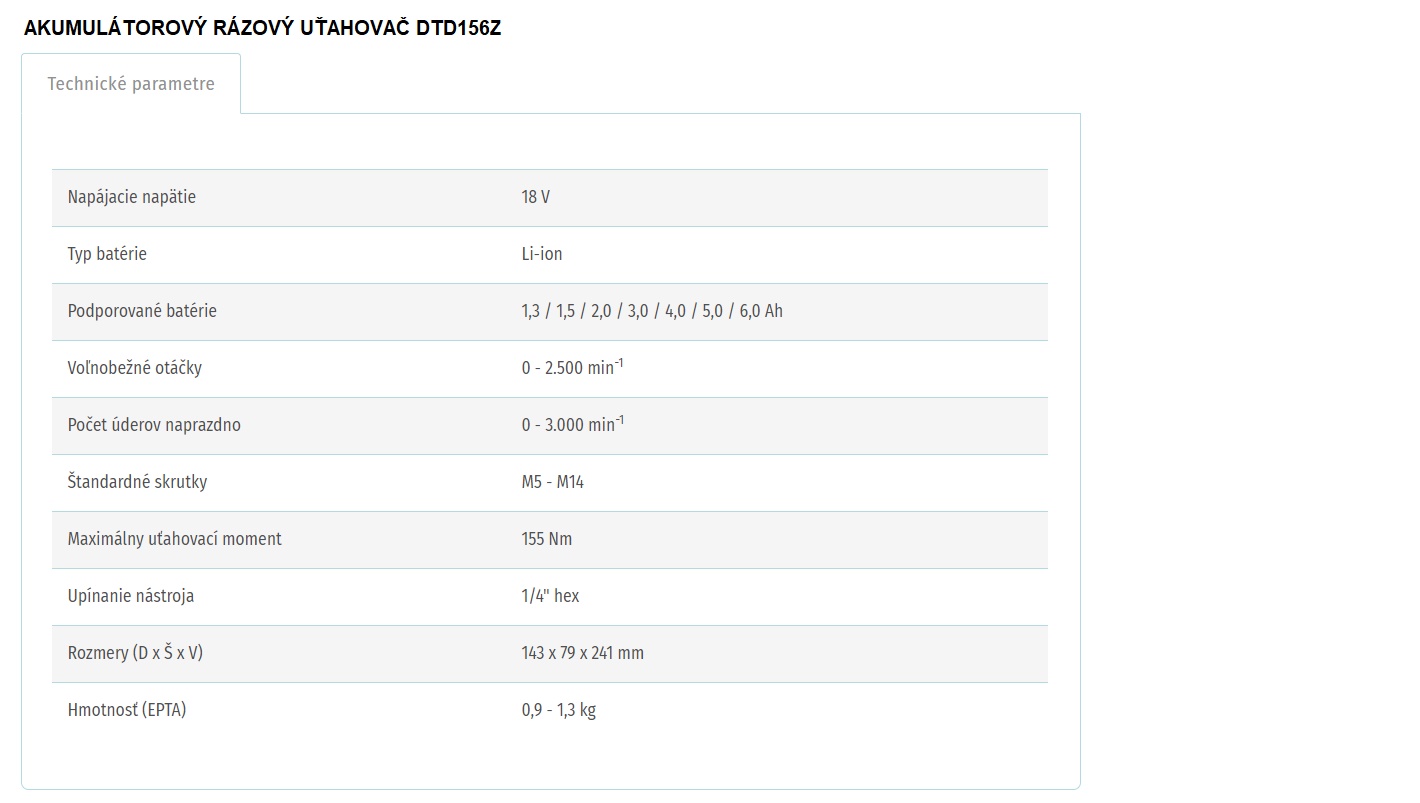
Task: Click the Li-ion battery type value
Action: [x=542, y=254]
